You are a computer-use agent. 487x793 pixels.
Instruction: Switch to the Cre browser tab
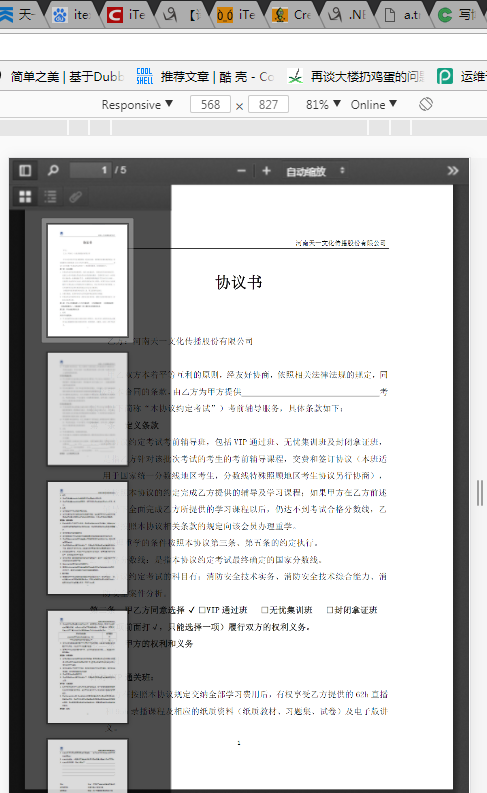click(293, 15)
